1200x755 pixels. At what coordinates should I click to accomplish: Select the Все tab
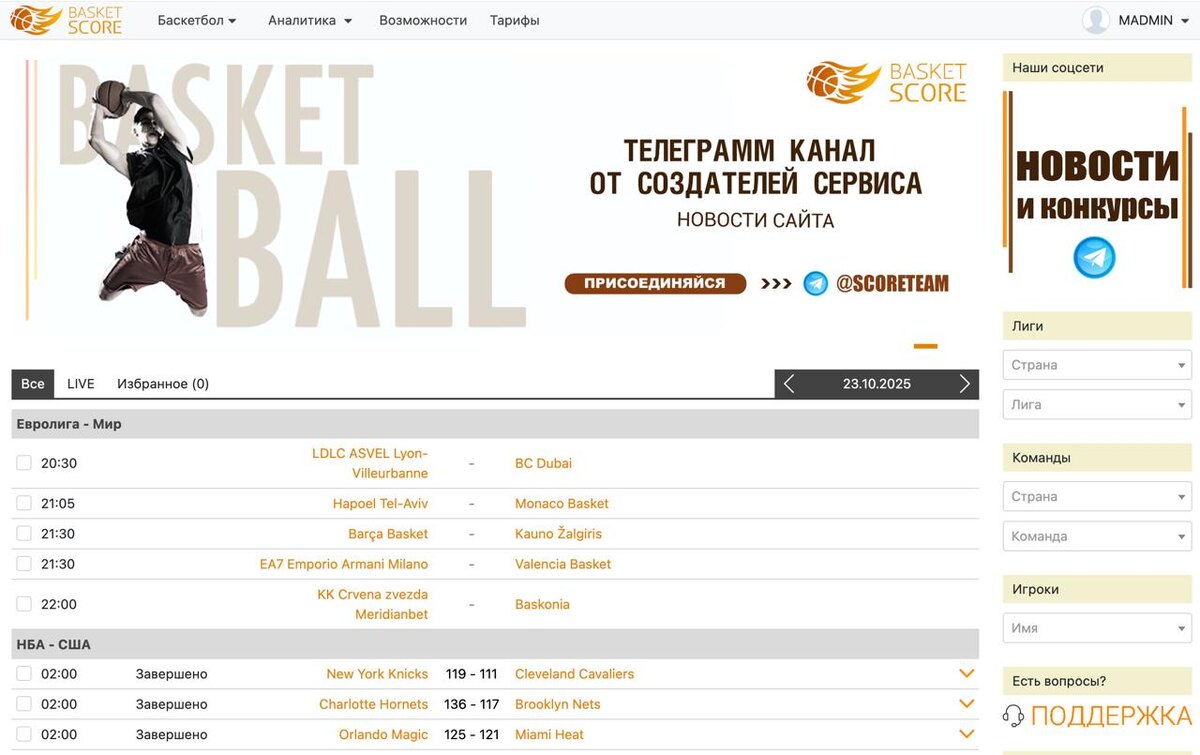(x=33, y=384)
